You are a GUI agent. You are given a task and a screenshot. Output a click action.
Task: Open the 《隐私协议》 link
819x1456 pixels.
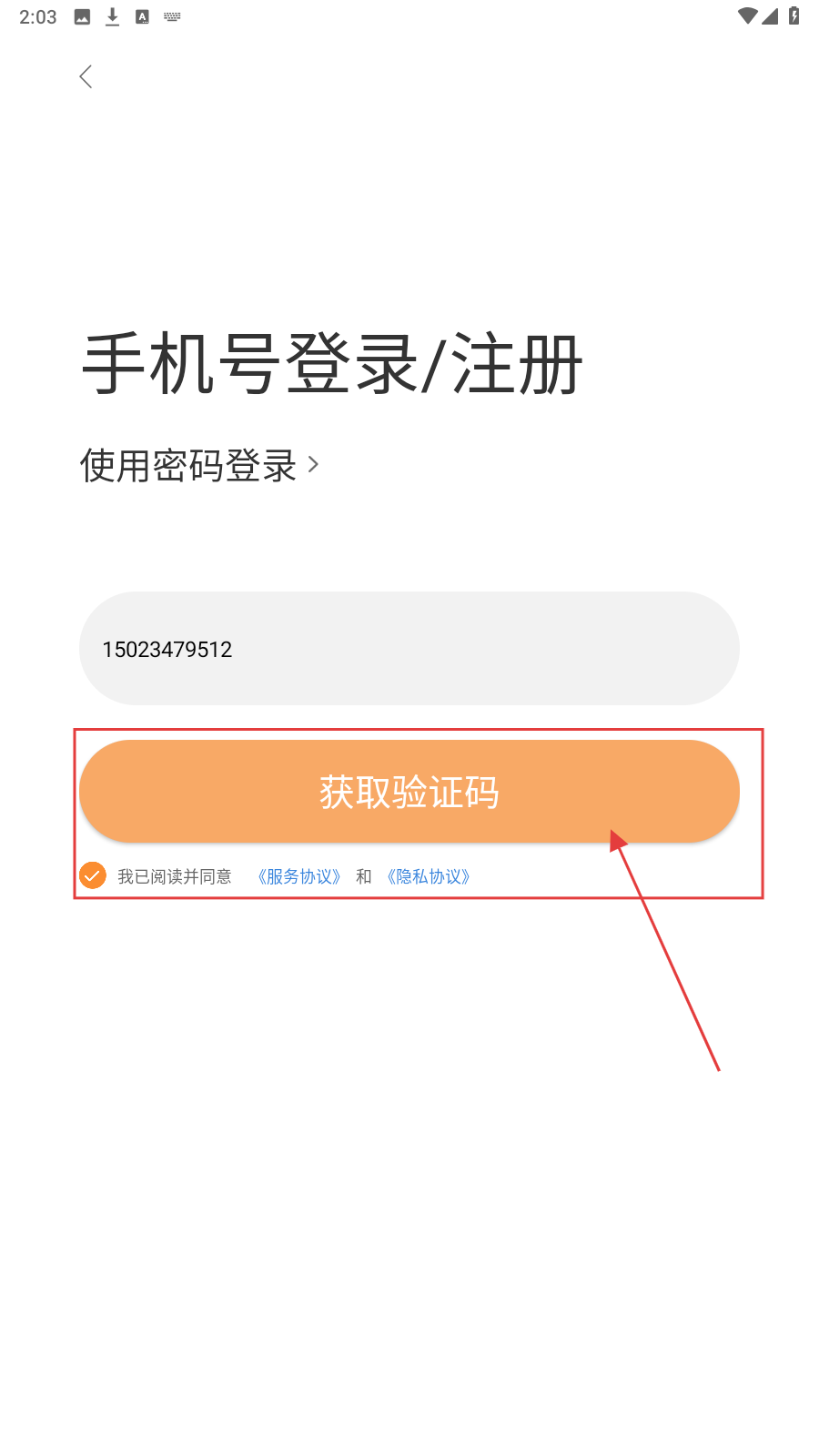pos(429,876)
